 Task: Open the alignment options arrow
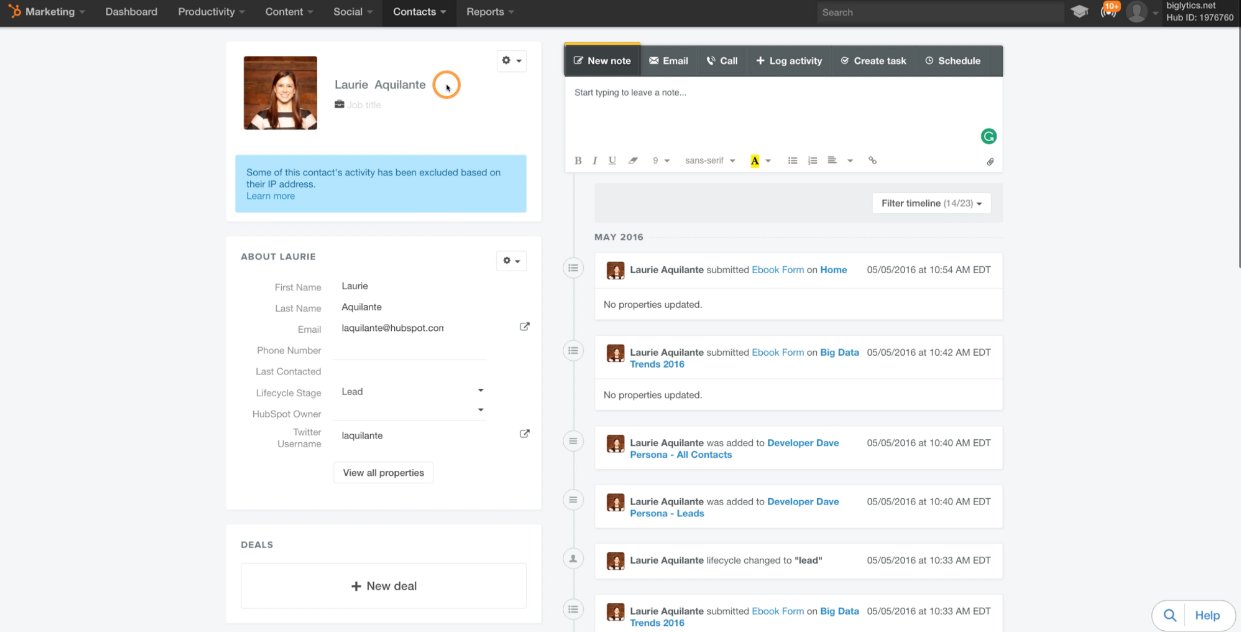[x=850, y=161]
